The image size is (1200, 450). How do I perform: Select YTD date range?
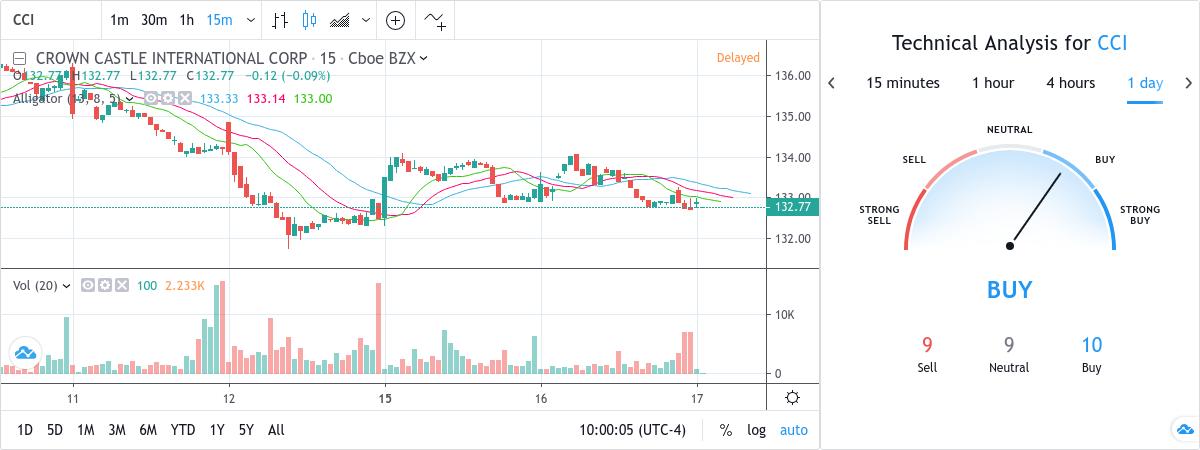click(x=183, y=430)
